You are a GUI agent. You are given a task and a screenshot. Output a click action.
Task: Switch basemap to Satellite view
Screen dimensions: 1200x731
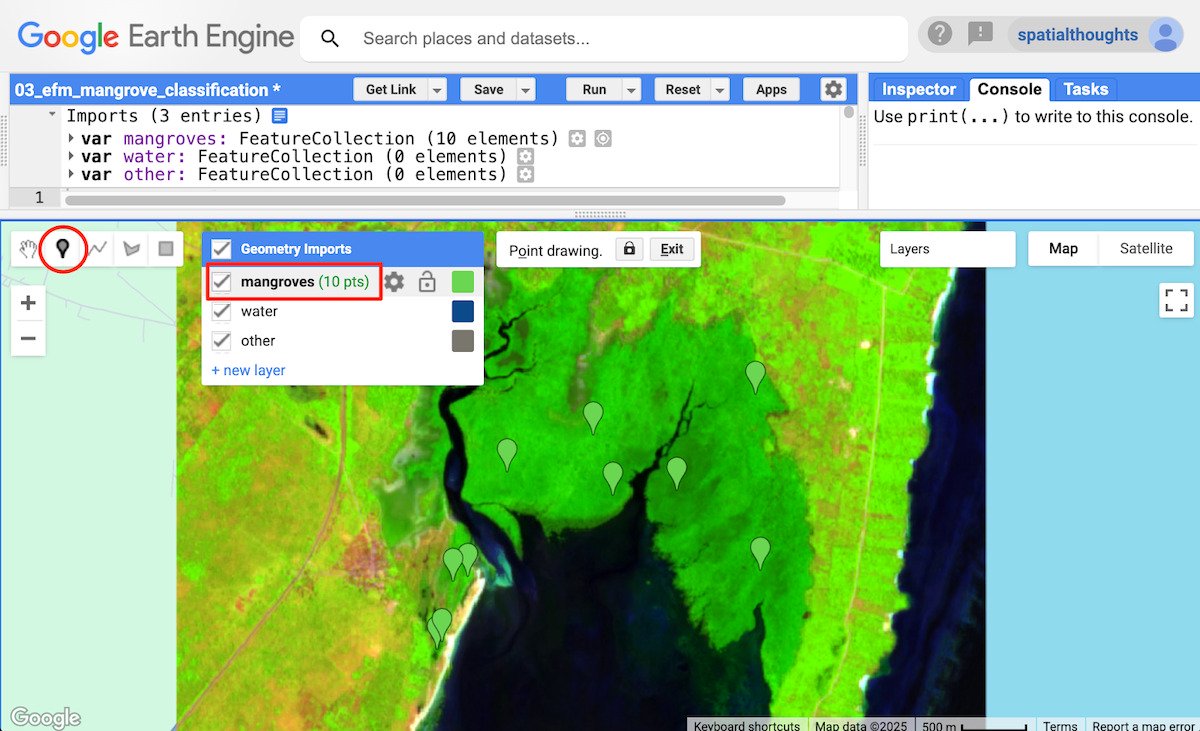click(1146, 248)
